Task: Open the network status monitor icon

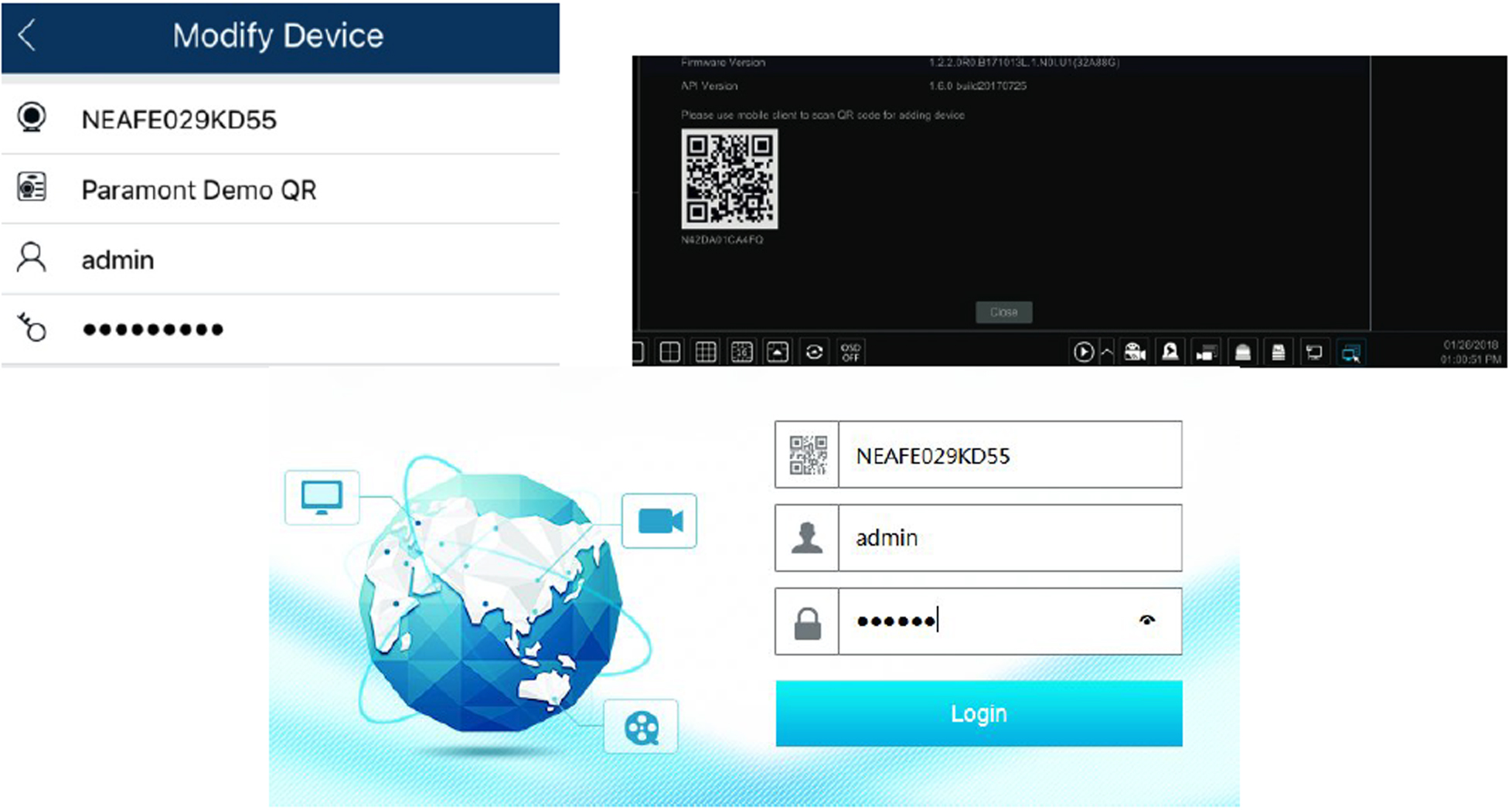Action: pos(1313,352)
